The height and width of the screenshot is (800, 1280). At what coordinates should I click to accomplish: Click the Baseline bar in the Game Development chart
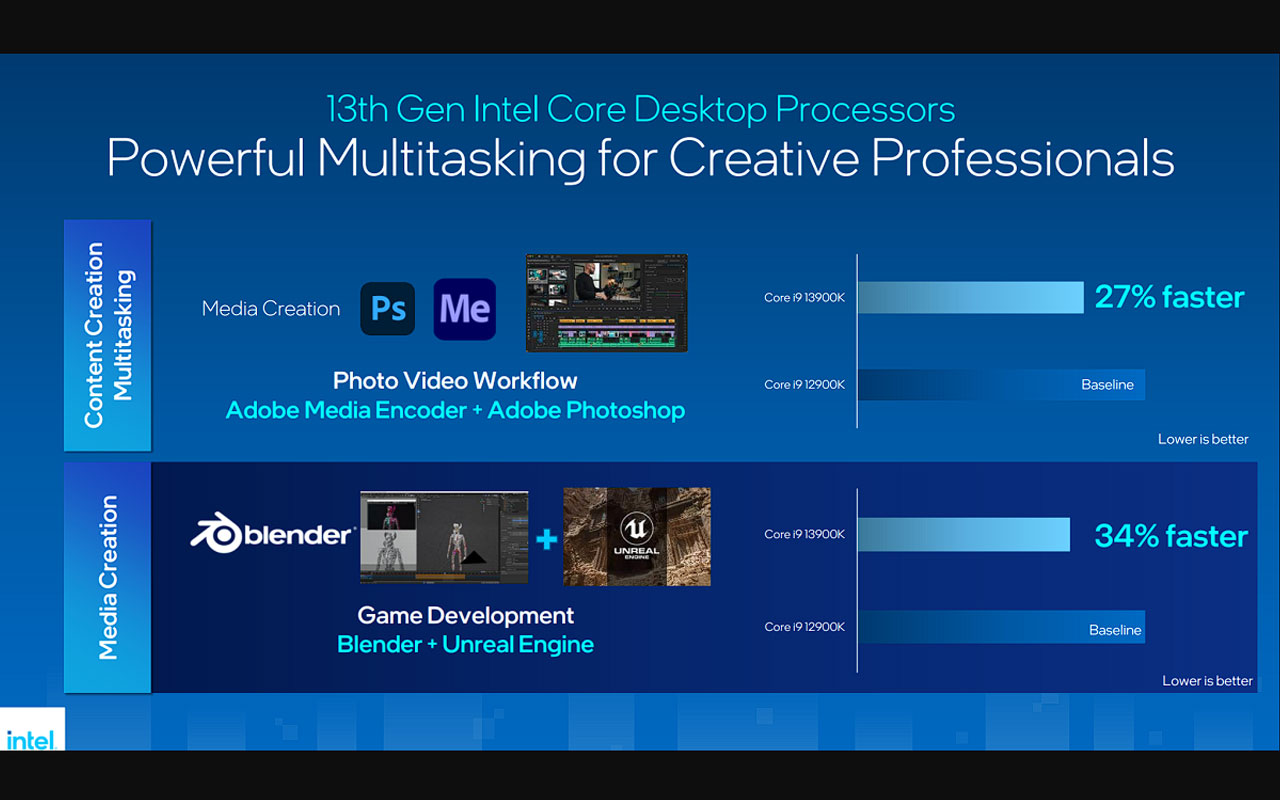click(x=1001, y=627)
